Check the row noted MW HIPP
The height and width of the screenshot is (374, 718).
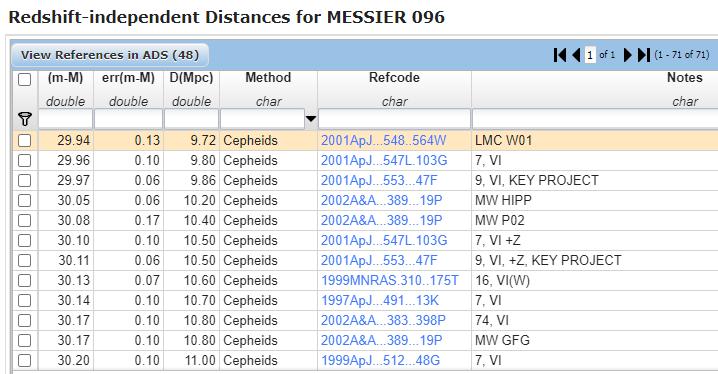tap(24, 201)
